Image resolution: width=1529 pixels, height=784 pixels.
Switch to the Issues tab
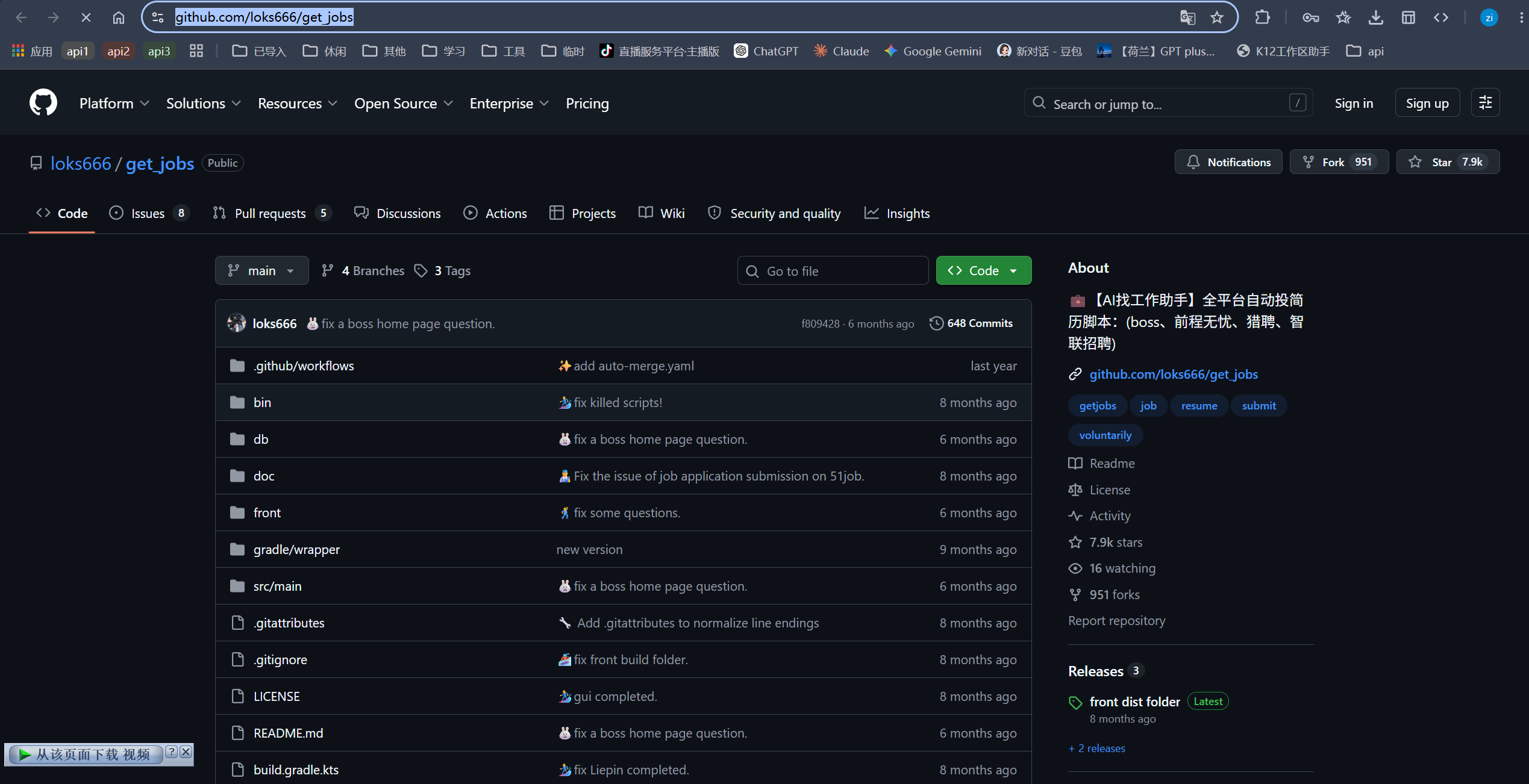pos(149,213)
